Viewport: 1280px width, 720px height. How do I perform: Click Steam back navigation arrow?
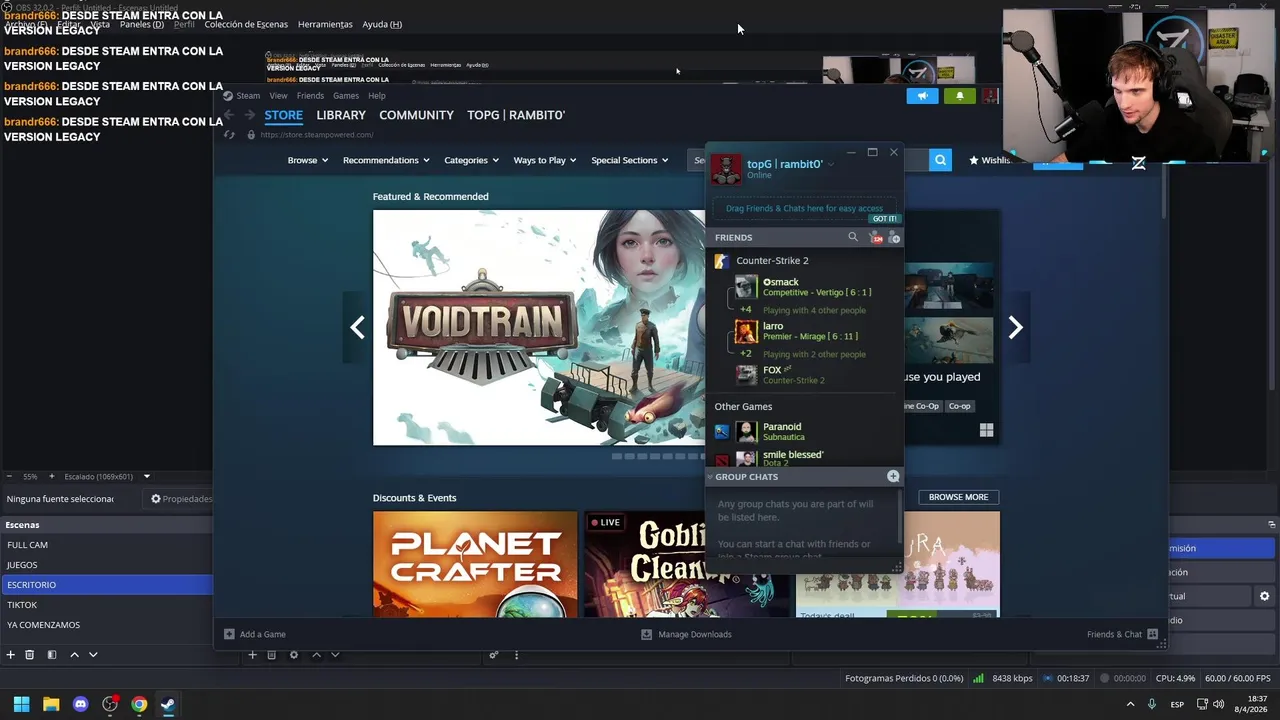(x=229, y=115)
